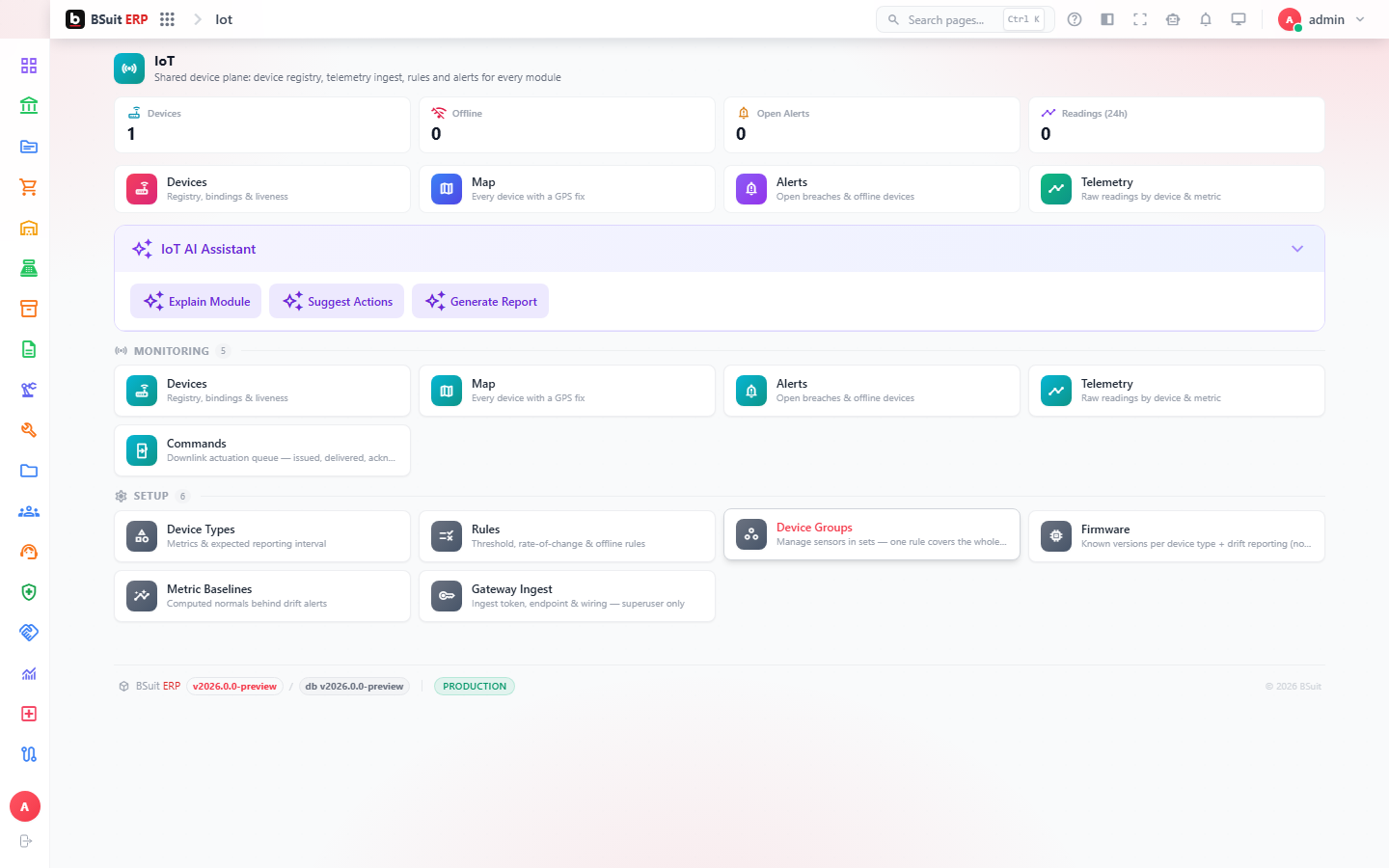Open the Gateway Ingest card
The image size is (1389, 868).
[567, 596]
